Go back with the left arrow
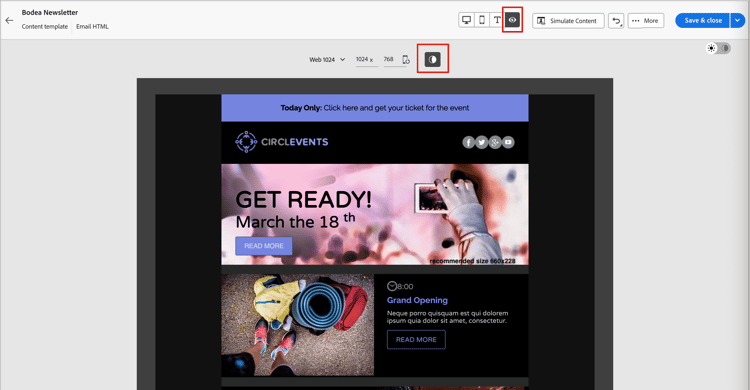Screen dimensions: 750x390 click(9, 20)
